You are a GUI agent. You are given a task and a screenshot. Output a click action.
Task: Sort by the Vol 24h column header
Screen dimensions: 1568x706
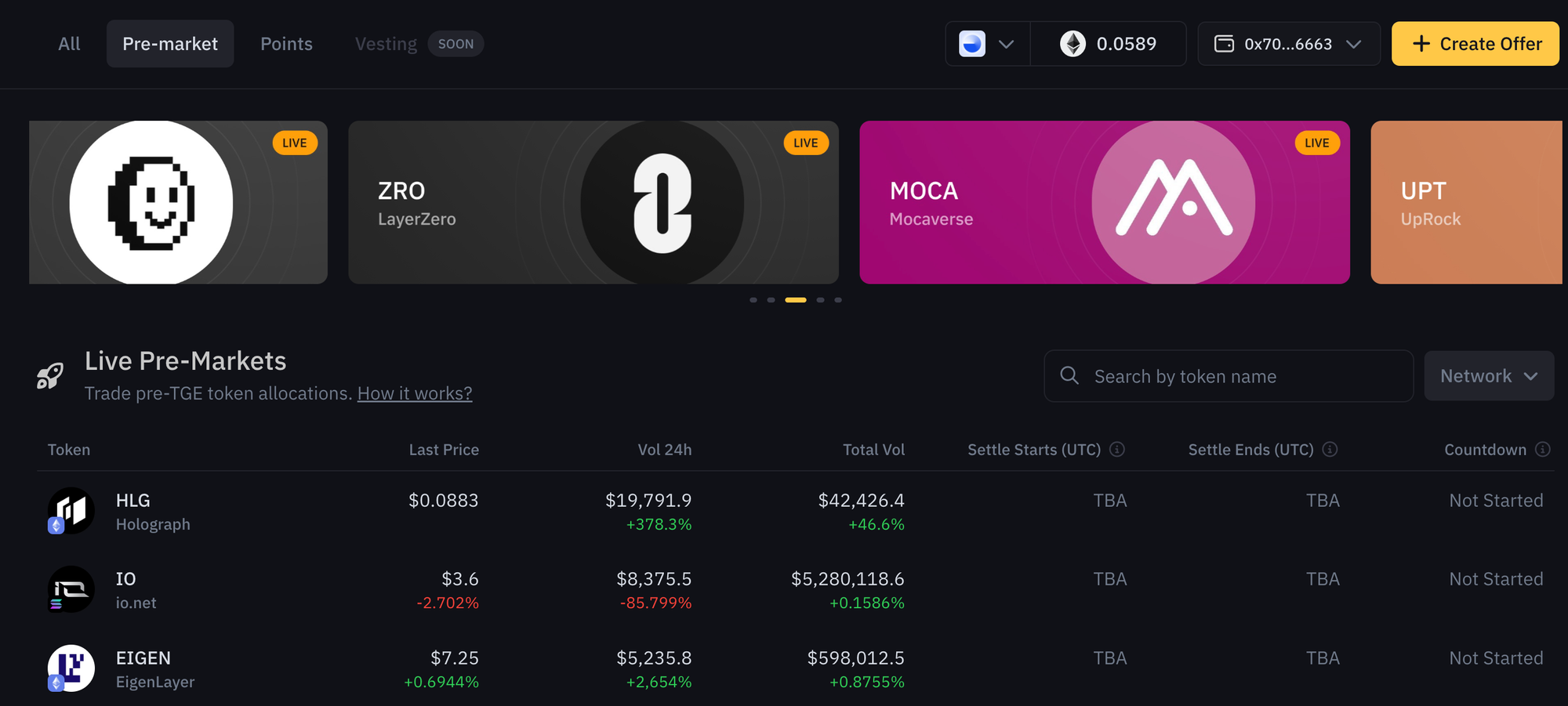click(665, 450)
